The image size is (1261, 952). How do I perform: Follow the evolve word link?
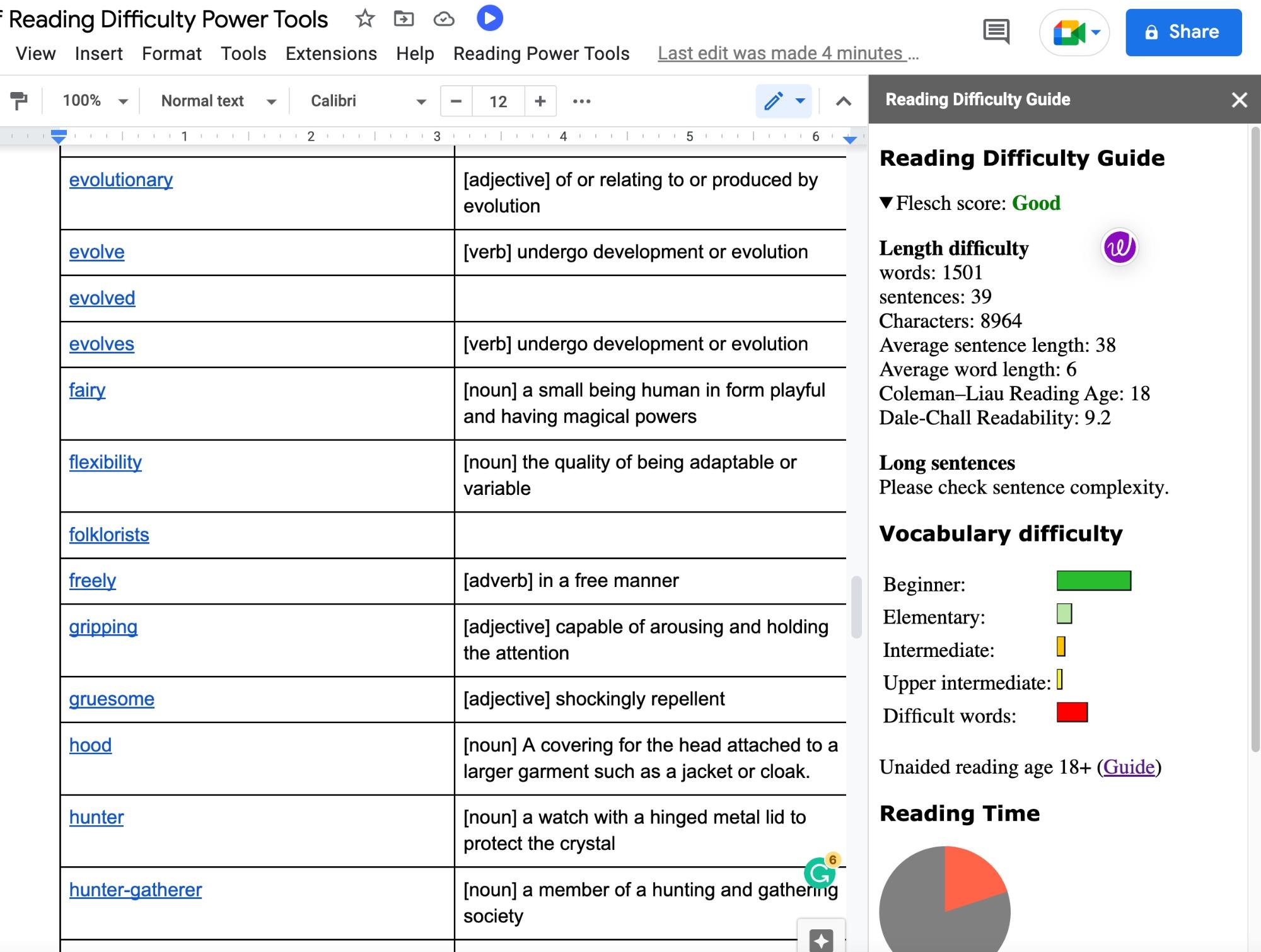(96, 252)
